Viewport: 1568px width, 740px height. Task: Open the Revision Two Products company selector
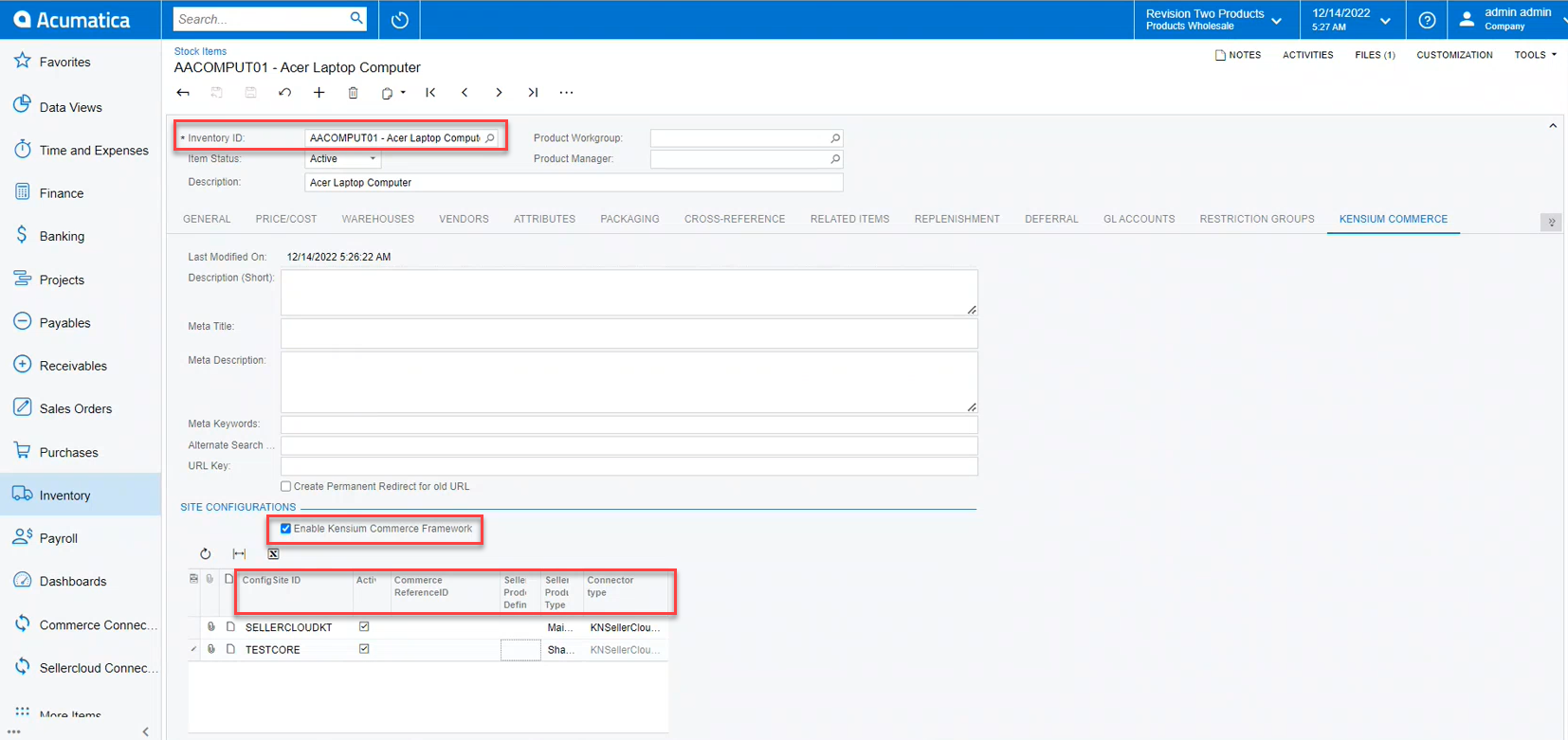point(1212,19)
